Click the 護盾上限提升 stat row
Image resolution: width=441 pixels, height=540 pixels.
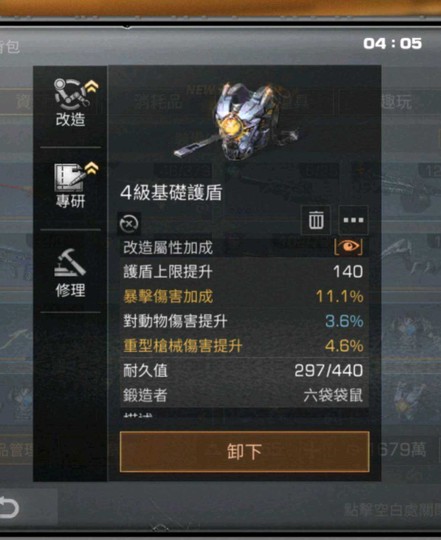[244, 272]
